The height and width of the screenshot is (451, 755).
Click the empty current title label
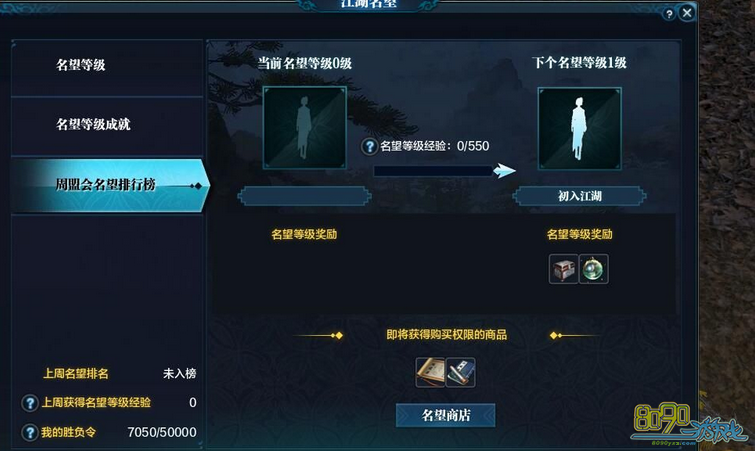click(304, 196)
